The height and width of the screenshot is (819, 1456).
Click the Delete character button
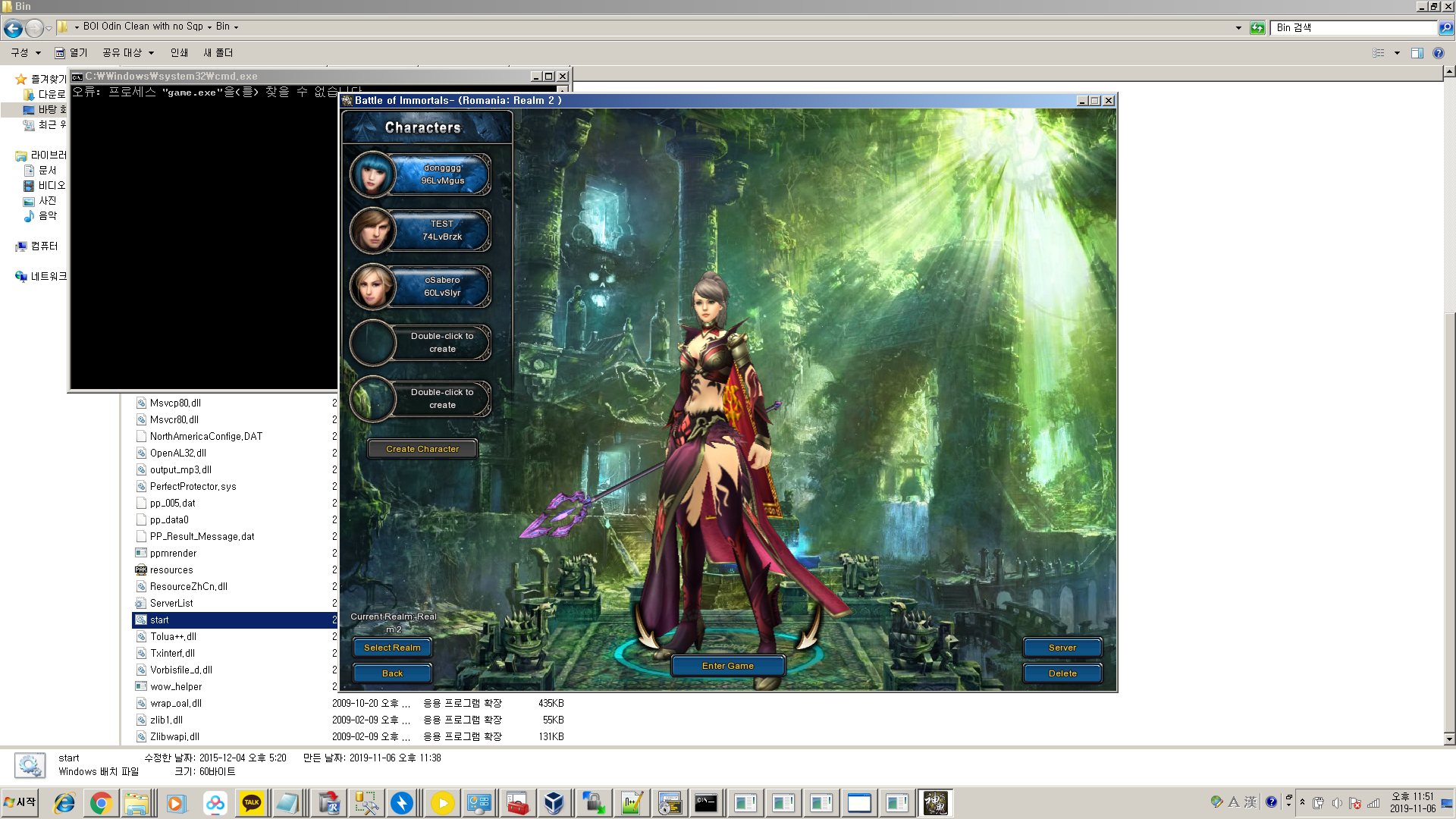tap(1062, 673)
